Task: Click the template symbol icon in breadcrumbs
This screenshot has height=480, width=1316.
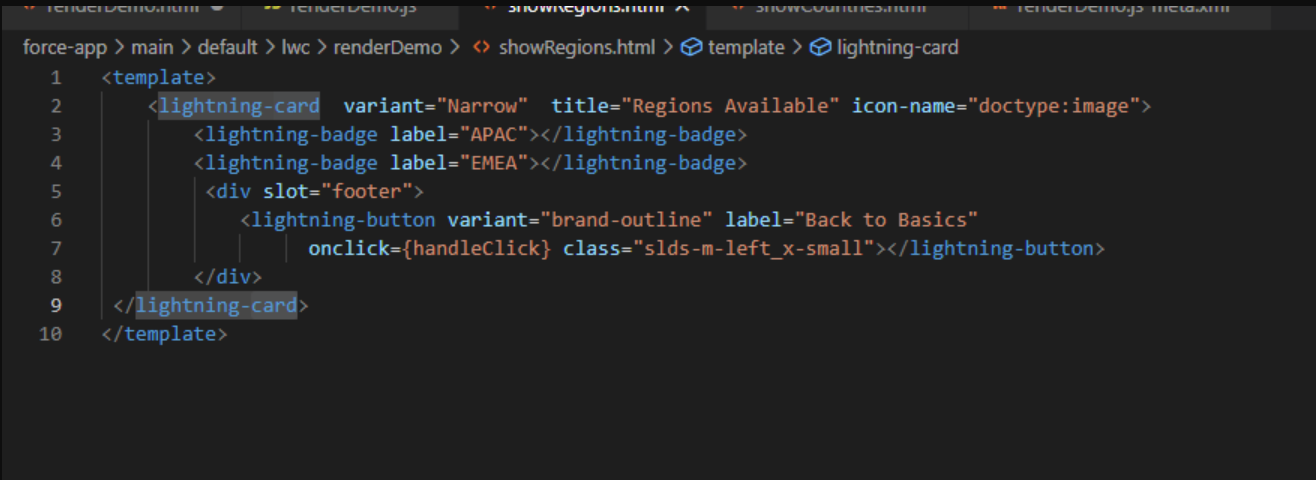Action: point(692,47)
